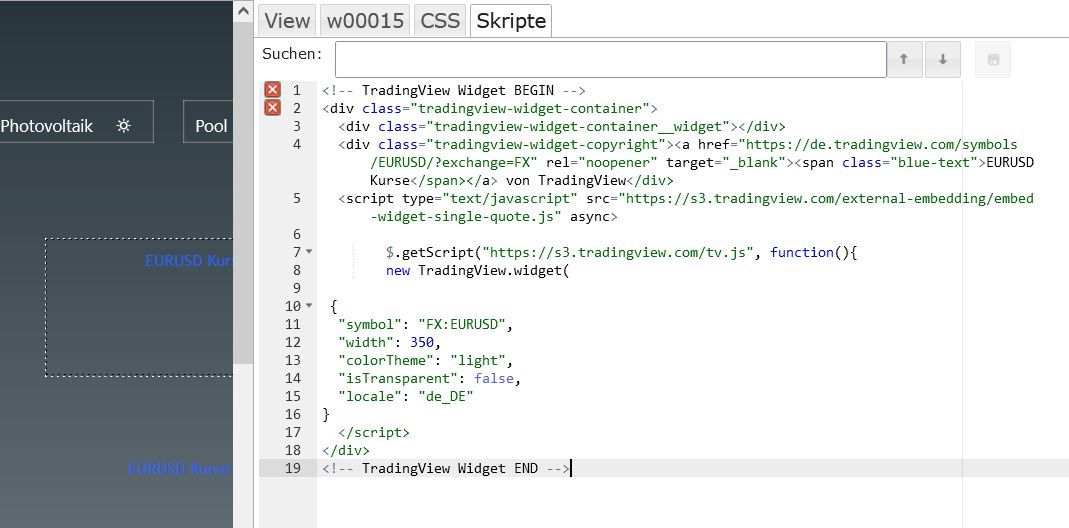Click the closing </div> on line 18
Image resolution: width=1069 pixels, height=528 pixels.
tap(346, 450)
